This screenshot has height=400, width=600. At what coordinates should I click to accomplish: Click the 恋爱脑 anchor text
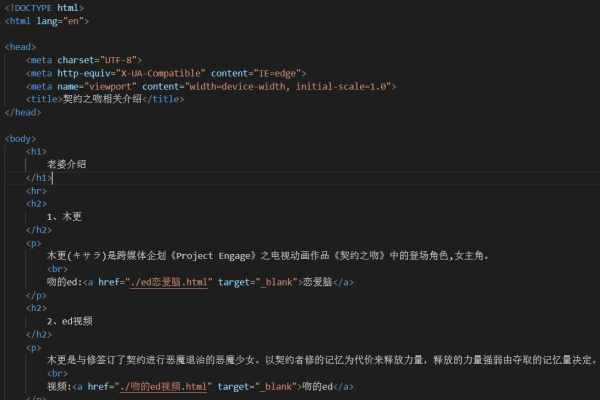click(318, 282)
